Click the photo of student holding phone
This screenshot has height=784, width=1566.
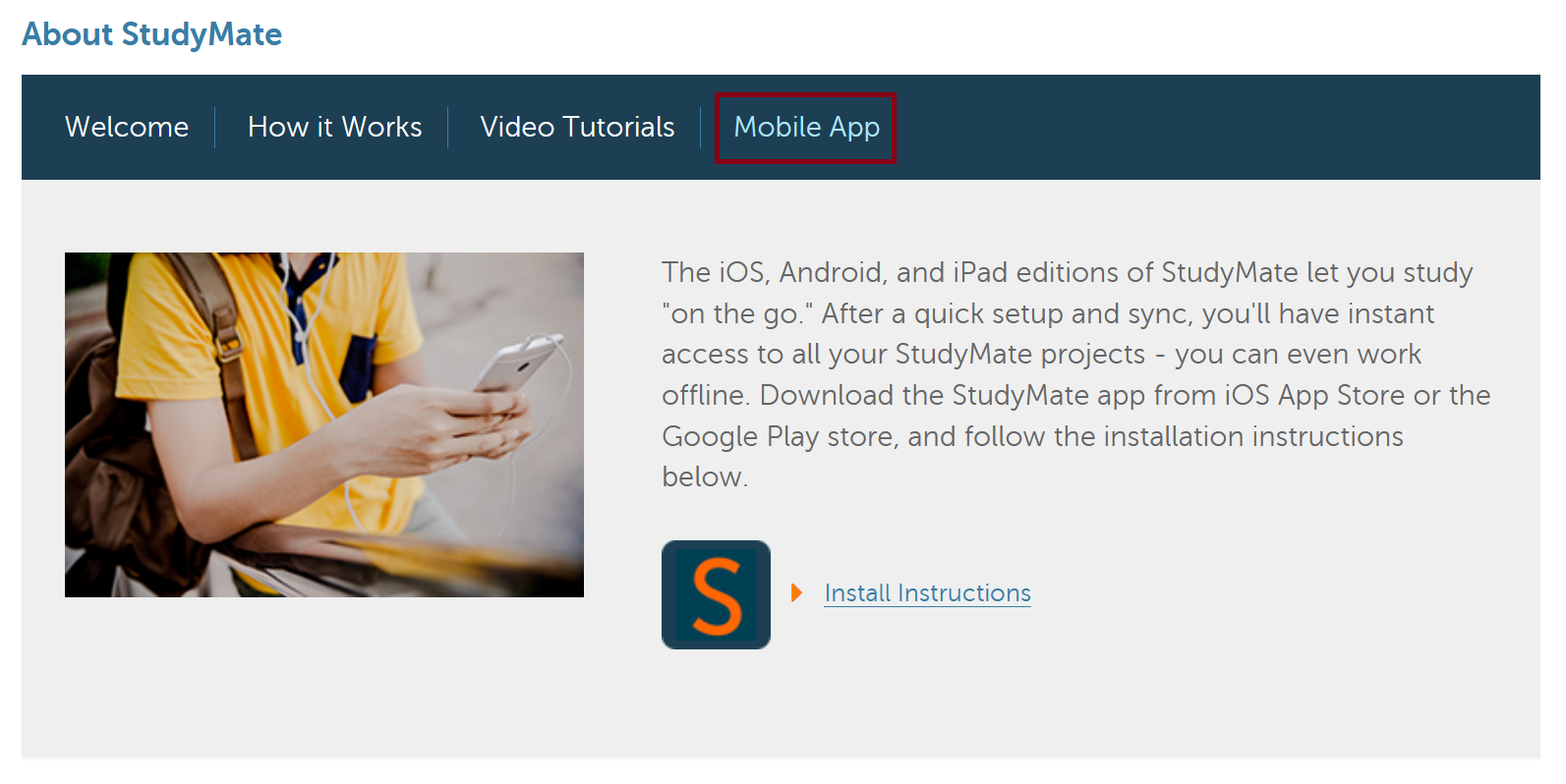[x=324, y=424]
